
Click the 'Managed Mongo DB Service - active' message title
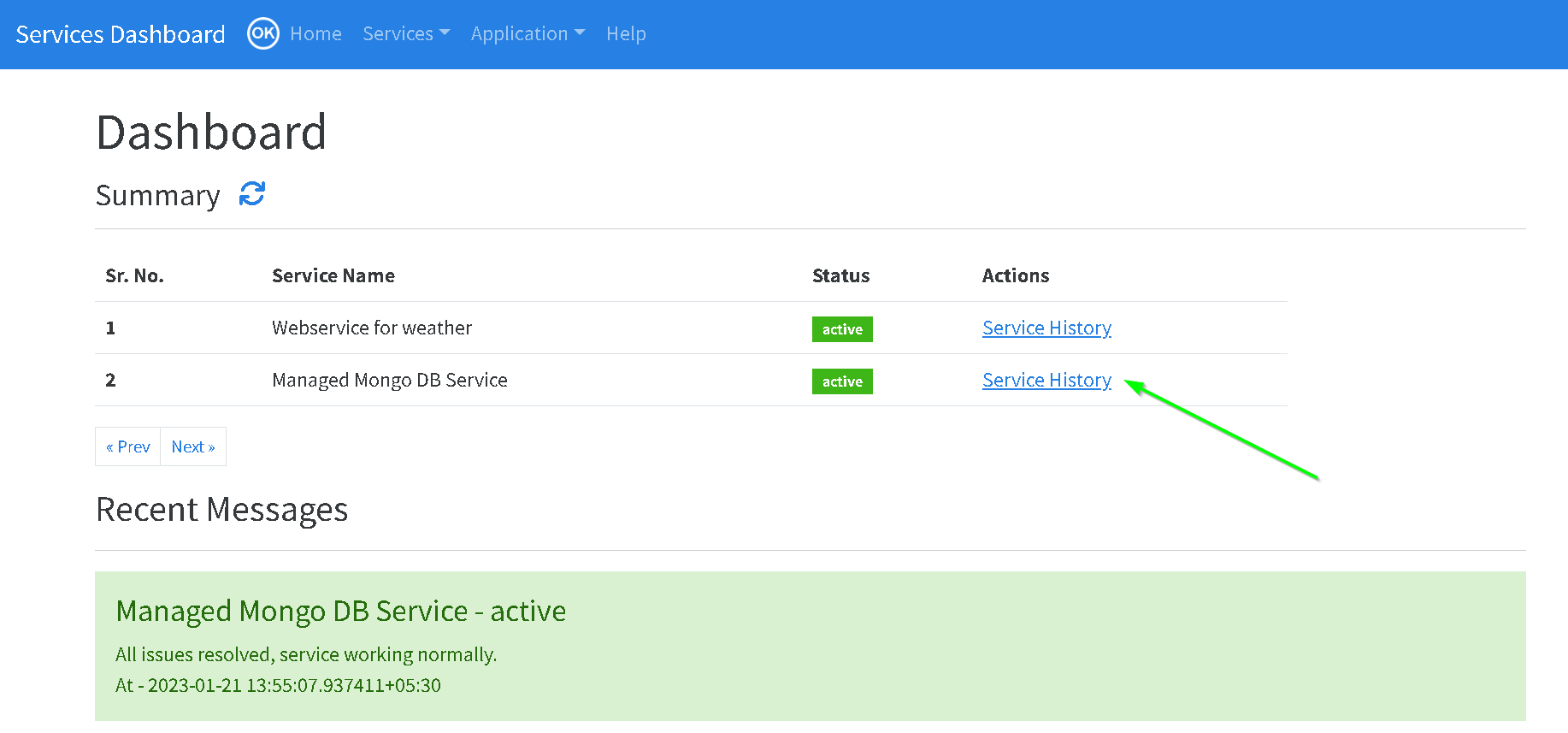coord(341,611)
